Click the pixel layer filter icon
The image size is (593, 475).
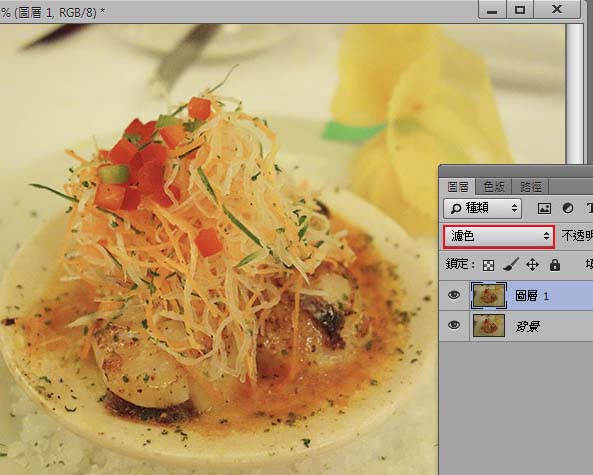(x=544, y=208)
